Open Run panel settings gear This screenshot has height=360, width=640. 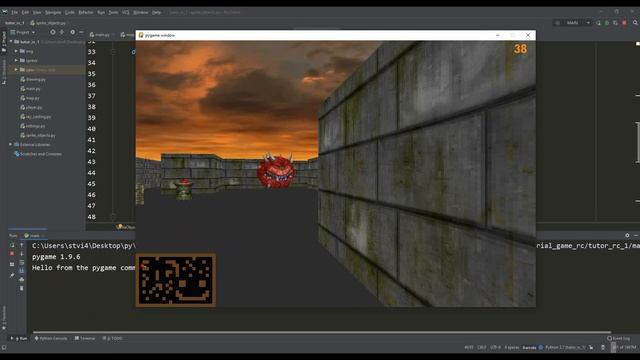[x=627, y=236]
